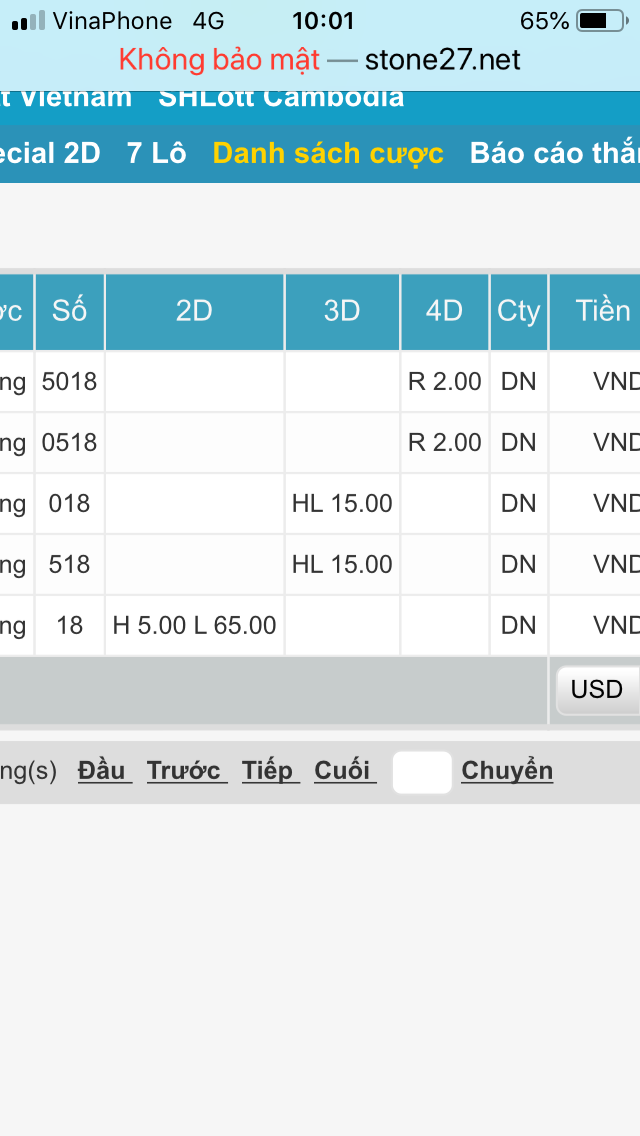This screenshot has width=640, height=1136.
Task: Select the Danh sách cược tab
Action: [x=328, y=153]
